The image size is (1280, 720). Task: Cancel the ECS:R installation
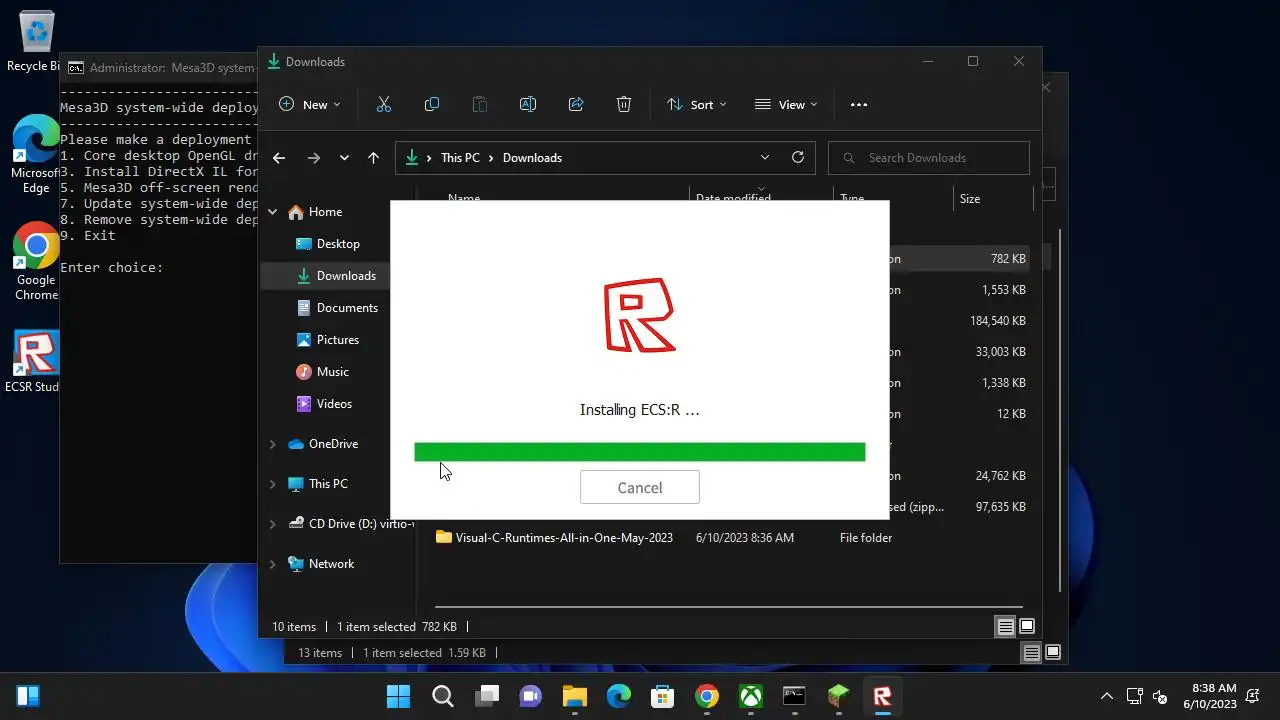coord(639,487)
